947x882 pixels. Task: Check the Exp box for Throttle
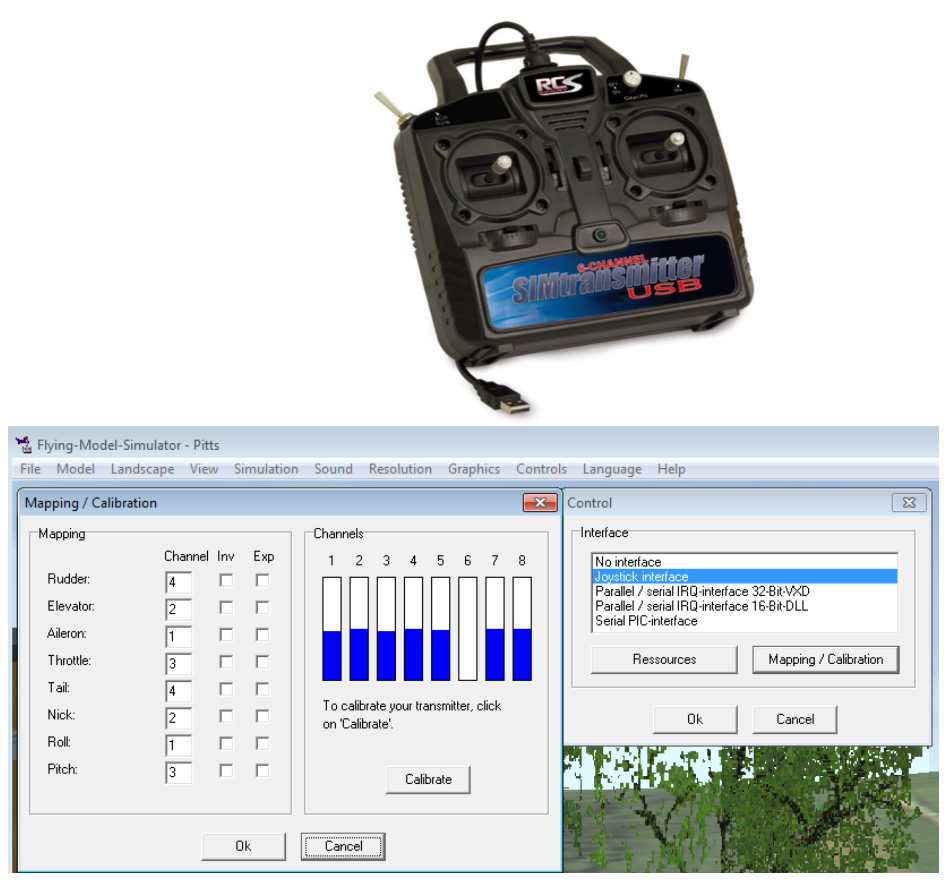pos(262,662)
